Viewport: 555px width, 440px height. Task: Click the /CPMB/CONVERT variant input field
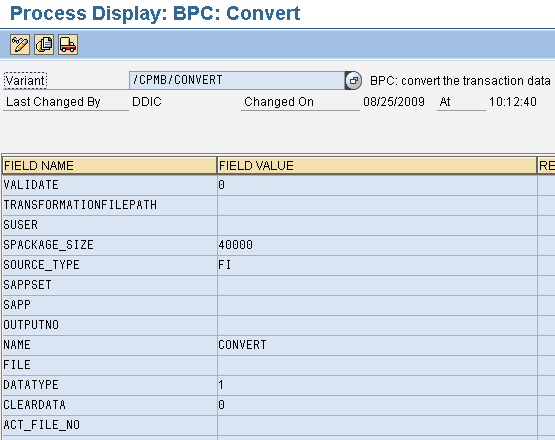tap(237, 80)
